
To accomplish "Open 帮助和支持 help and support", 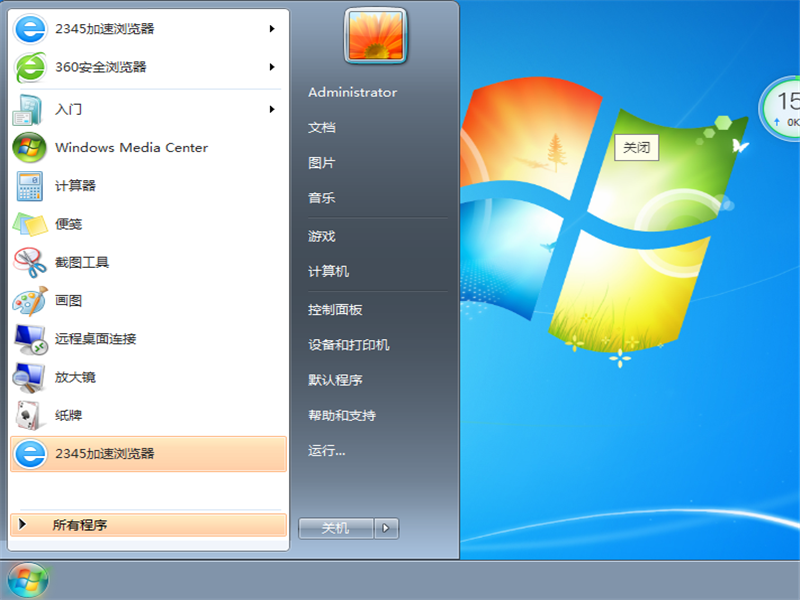I will (342, 415).
